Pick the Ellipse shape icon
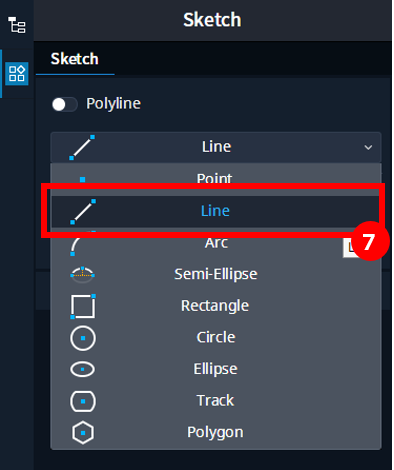The width and height of the screenshot is (394, 470). pyautogui.click(x=83, y=369)
